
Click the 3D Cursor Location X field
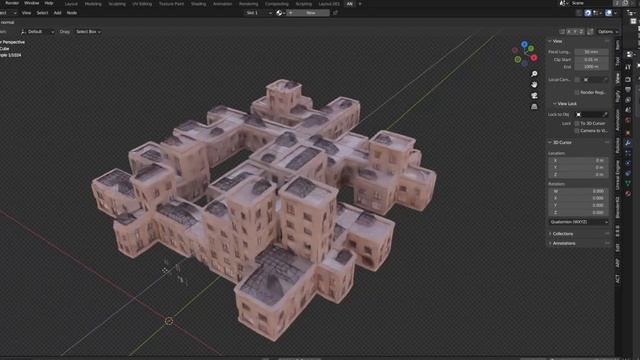[x=578, y=160]
